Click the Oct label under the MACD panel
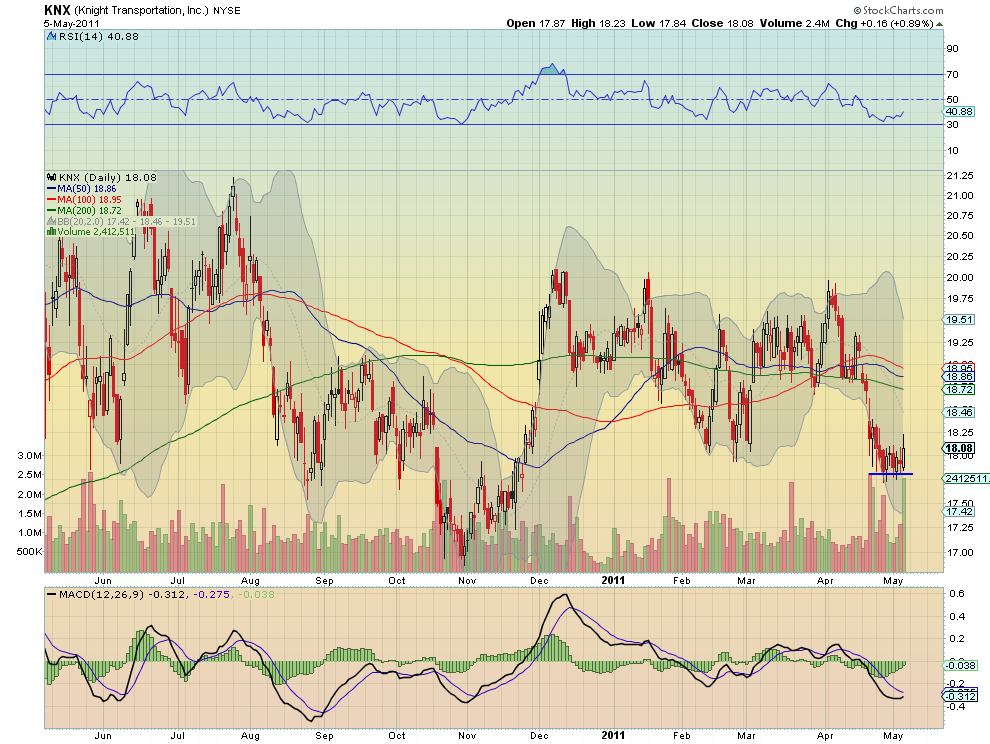990x744 pixels. click(x=397, y=735)
